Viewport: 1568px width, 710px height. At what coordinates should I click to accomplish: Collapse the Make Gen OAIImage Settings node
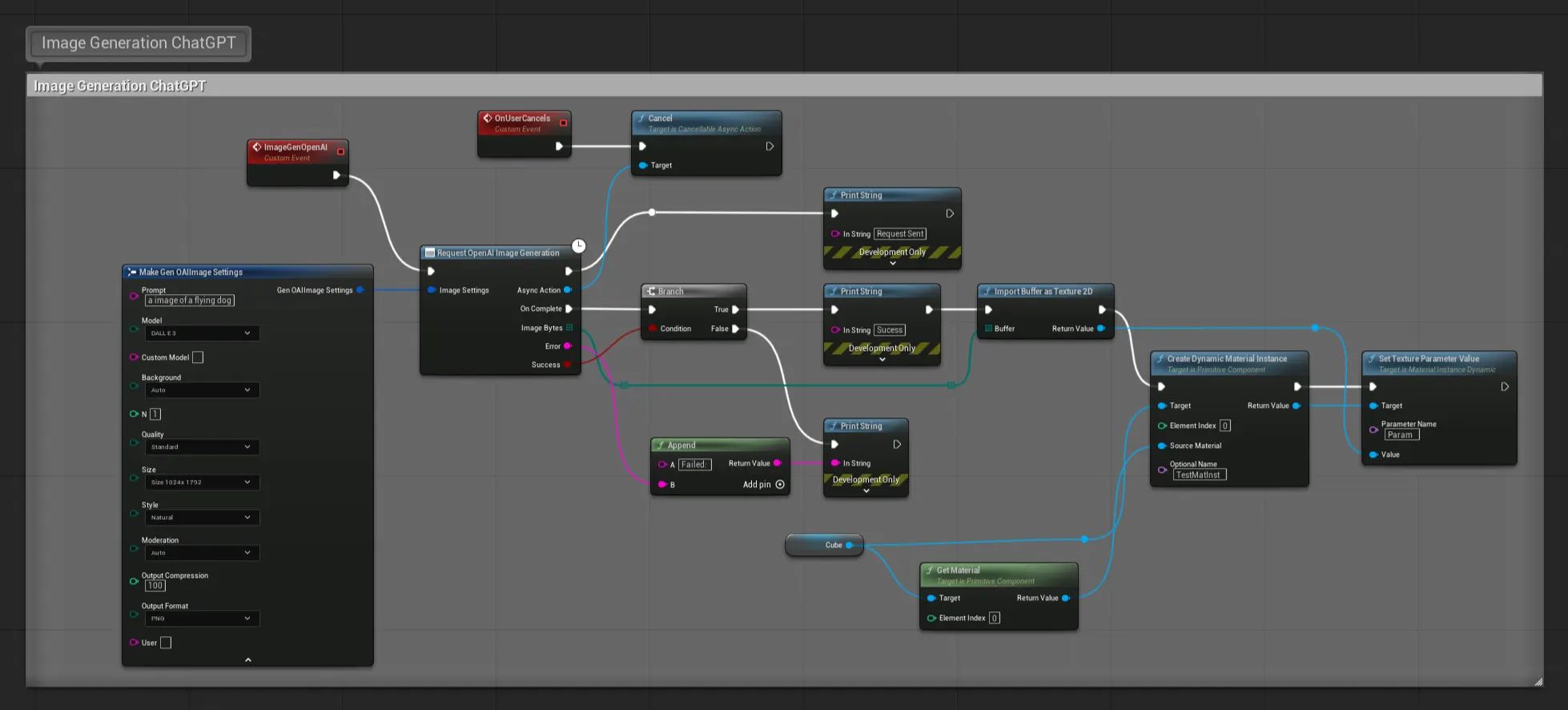[x=248, y=660]
